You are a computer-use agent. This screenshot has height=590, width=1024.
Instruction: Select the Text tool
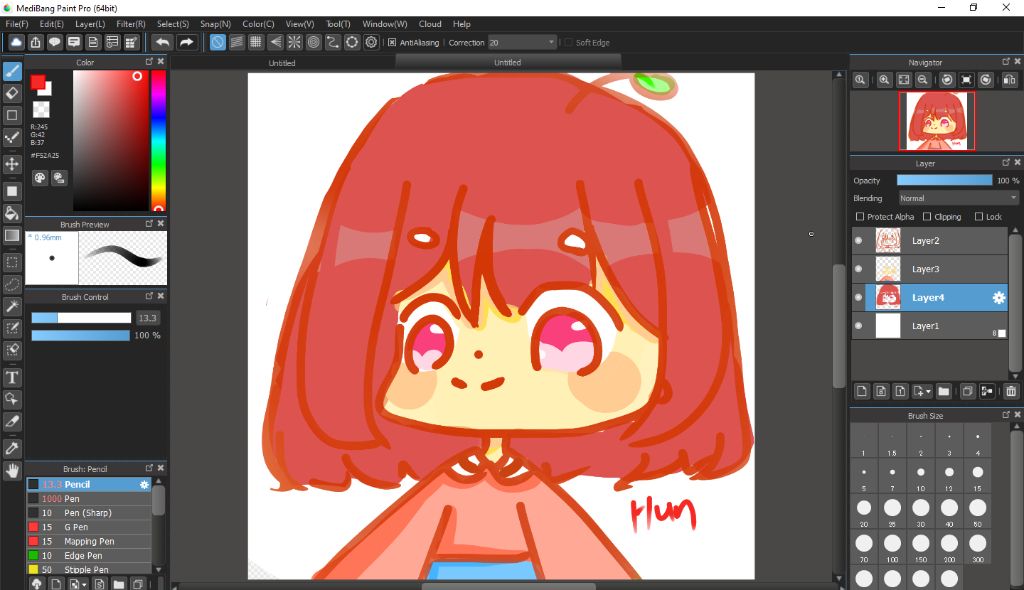pyautogui.click(x=12, y=377)
